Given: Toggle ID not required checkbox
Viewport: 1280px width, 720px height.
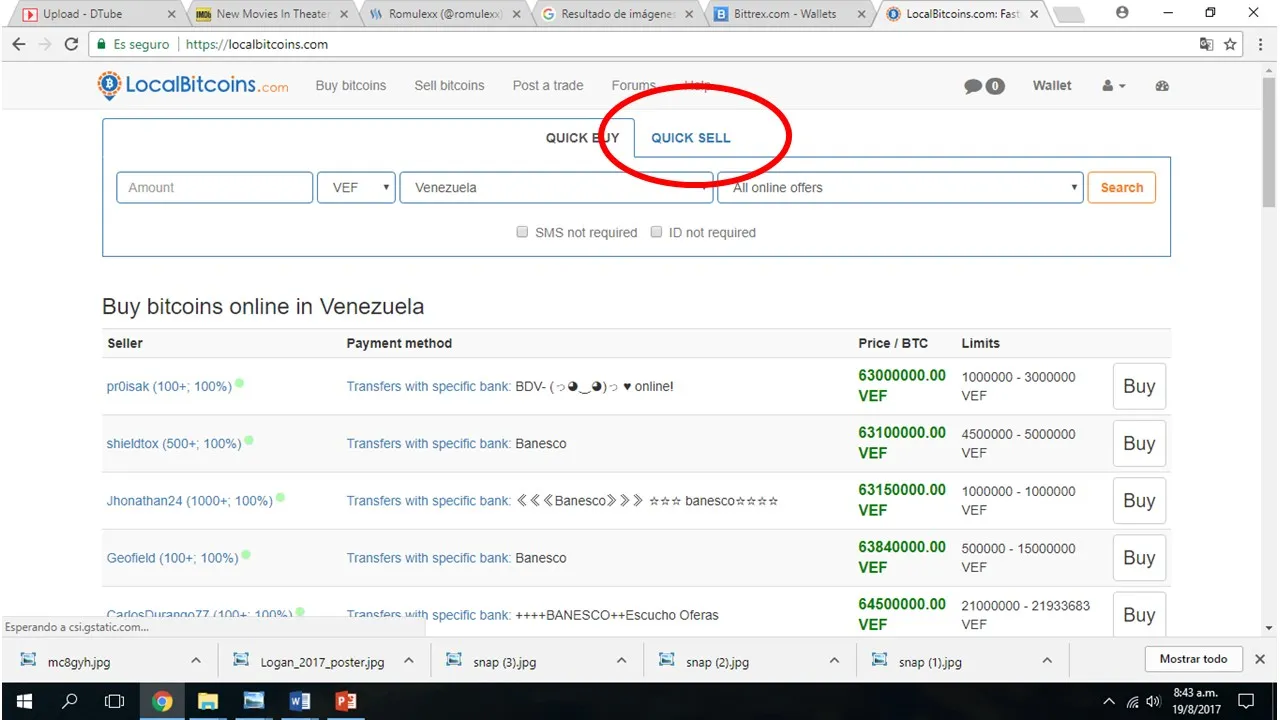Looking at the screenshot, I should pyautogui.click(x=656, y=232).
